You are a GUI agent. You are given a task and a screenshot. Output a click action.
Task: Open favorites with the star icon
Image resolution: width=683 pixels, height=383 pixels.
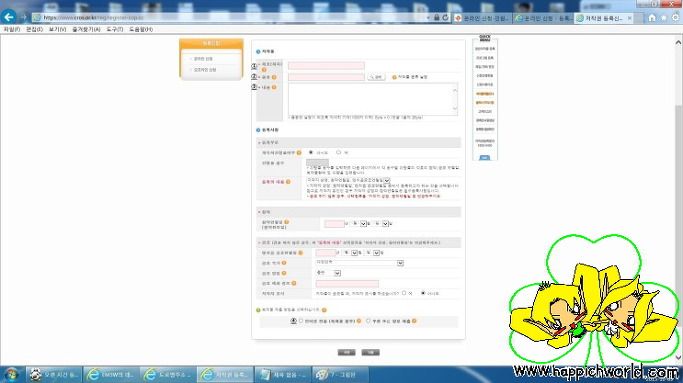pyautogui.click(x=663, y=17)
